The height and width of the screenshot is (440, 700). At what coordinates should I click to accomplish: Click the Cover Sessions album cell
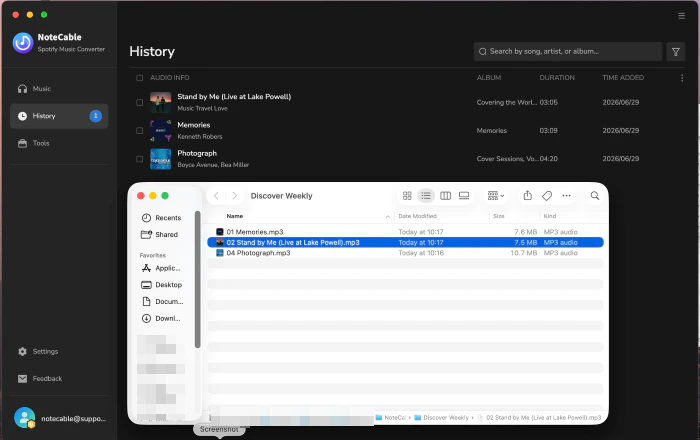coord(507,159)
